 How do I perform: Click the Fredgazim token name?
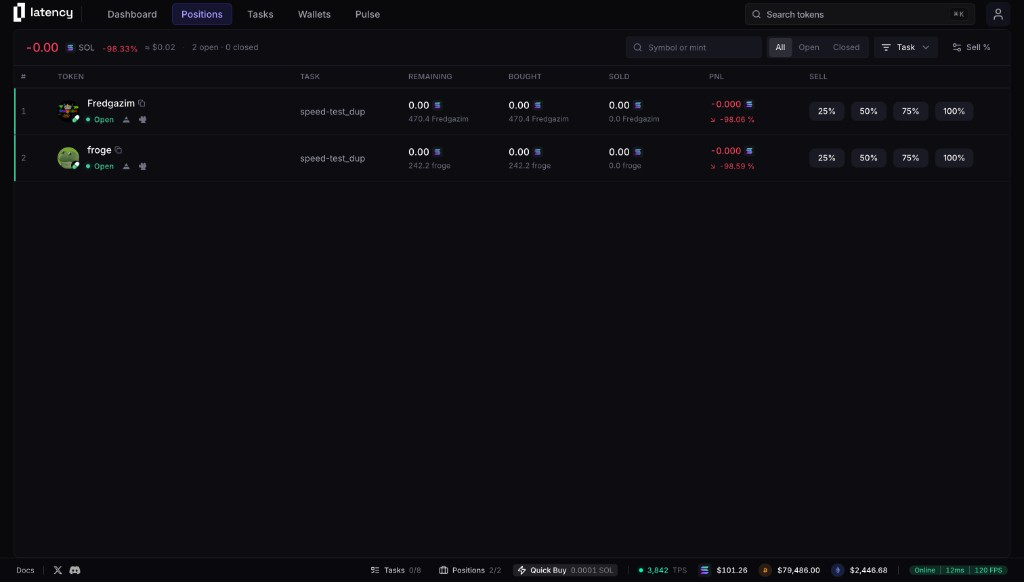110,103
